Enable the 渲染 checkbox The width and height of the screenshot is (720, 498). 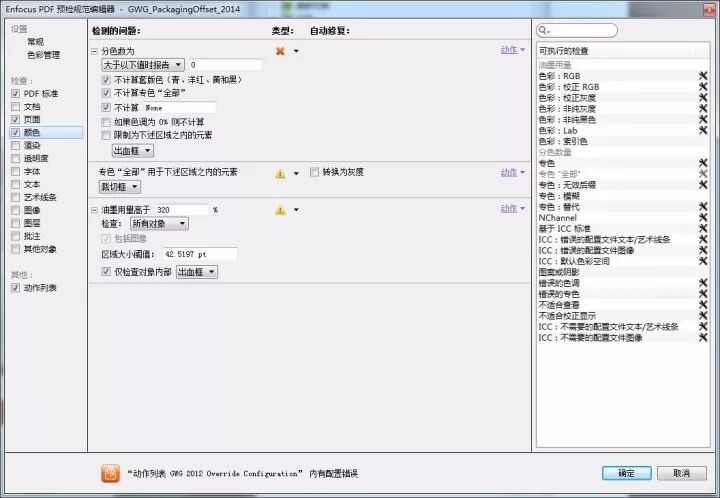pyautogui.click(x=16, y=145)
